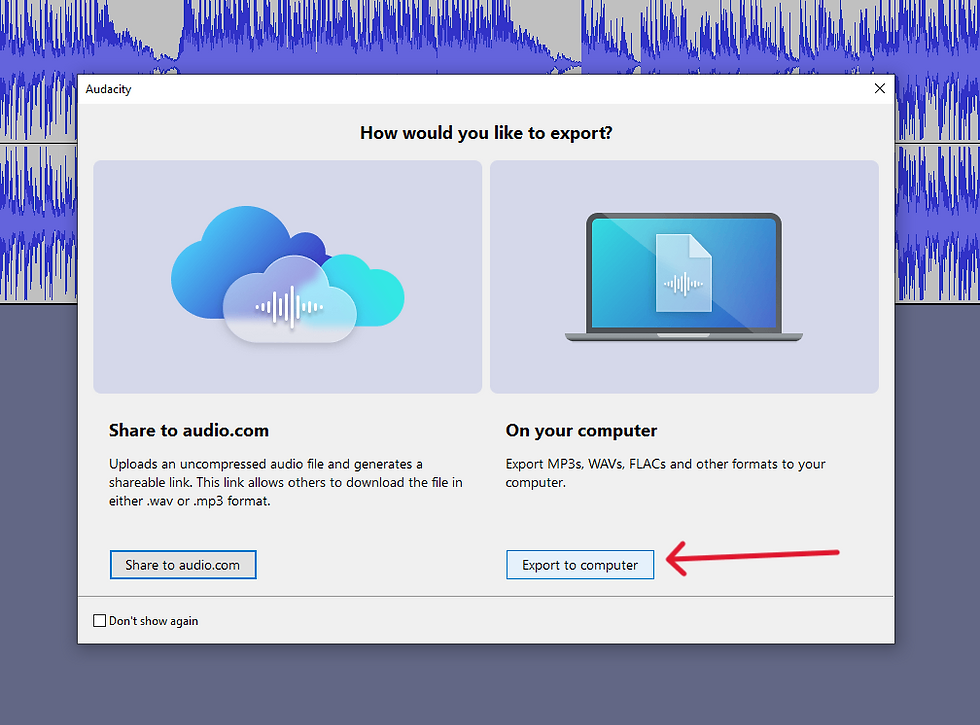The height and width of the screenshot is (725, 980).
Task: Click the 'Share to audio.com' heading text
Action: (x=189, y=431)
